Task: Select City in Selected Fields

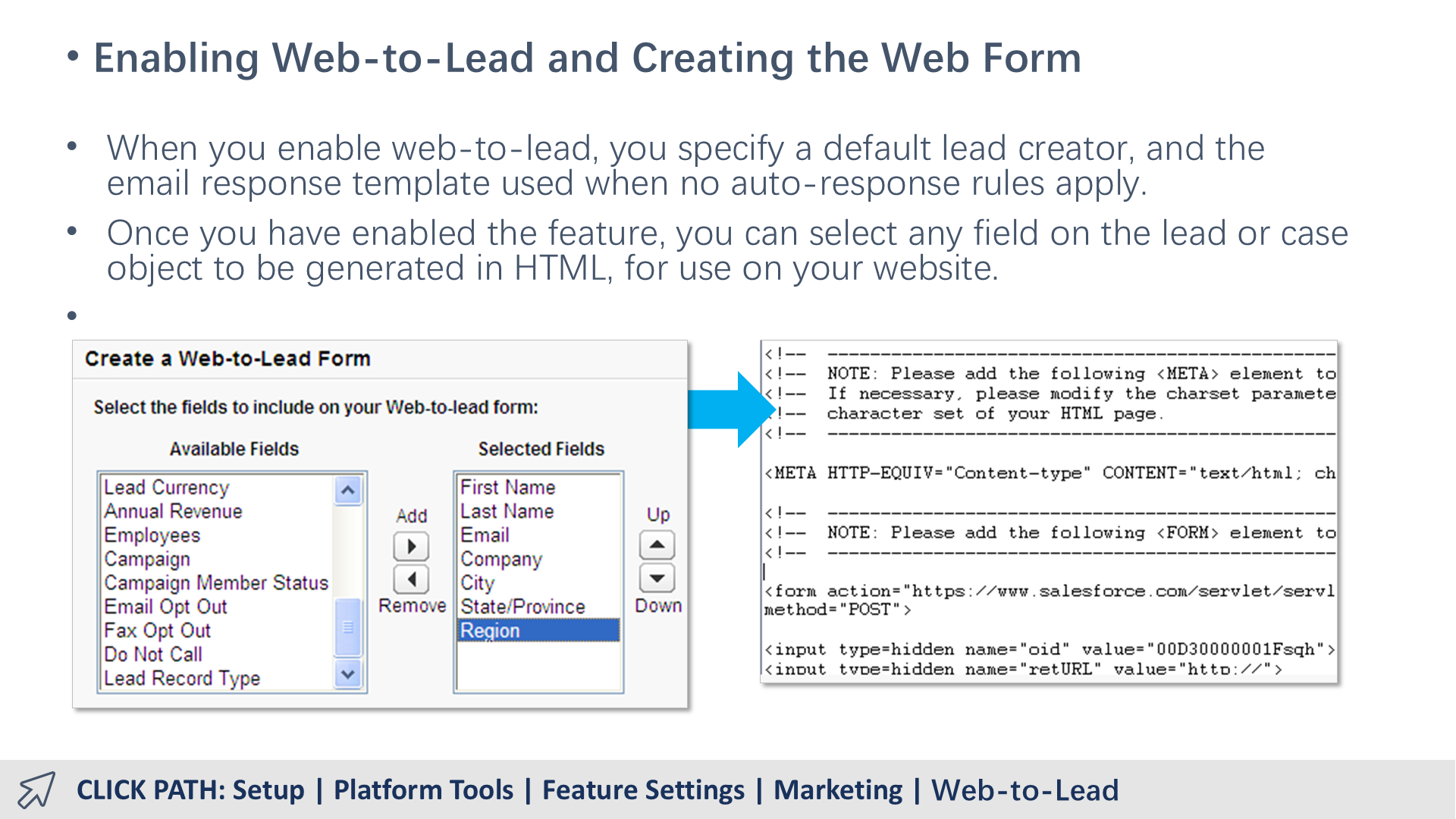Action: [477, 583]
